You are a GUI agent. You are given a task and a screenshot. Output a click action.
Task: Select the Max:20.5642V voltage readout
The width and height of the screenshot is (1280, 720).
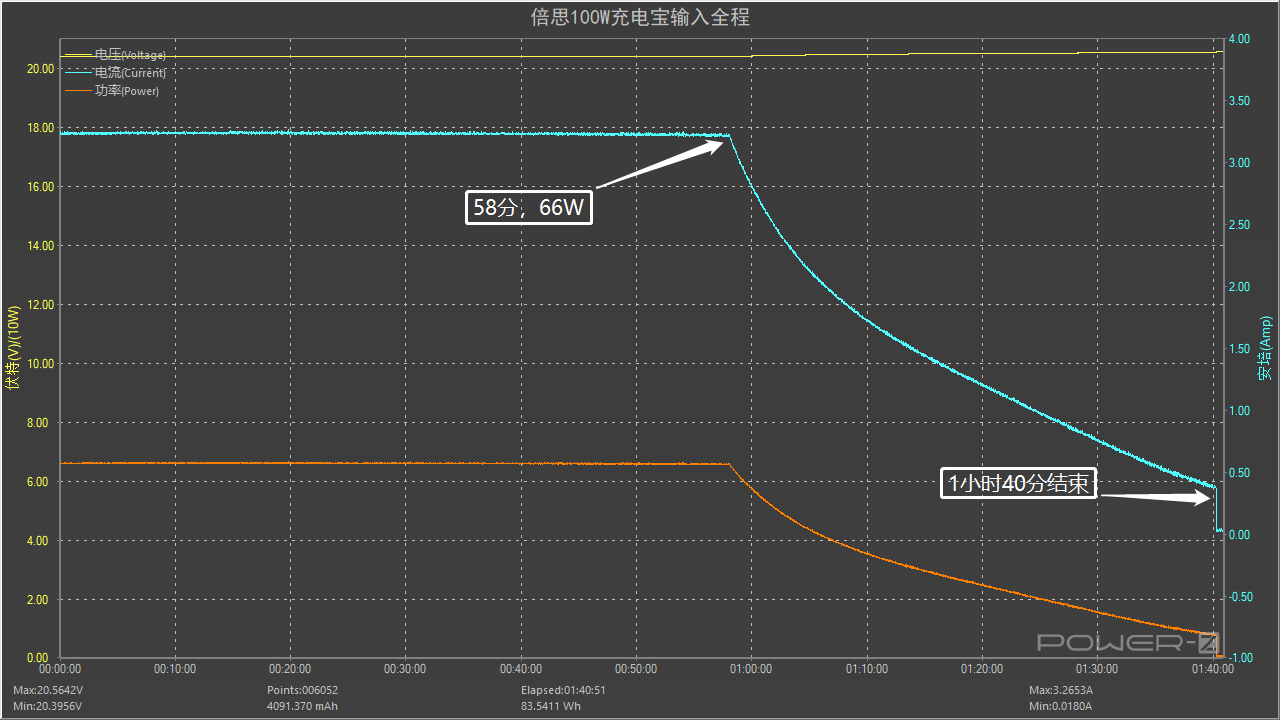pos(48,690)
